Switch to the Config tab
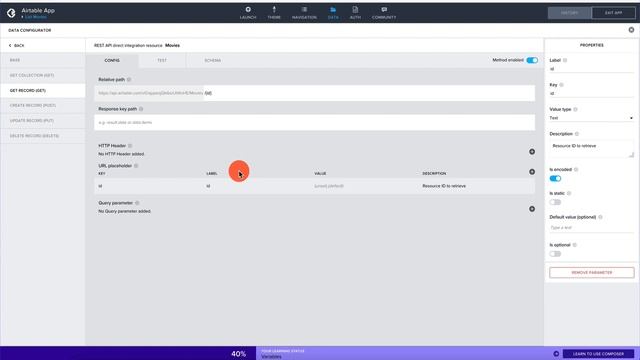This screenshot has height=360, width=640. (x=112, y=60)
